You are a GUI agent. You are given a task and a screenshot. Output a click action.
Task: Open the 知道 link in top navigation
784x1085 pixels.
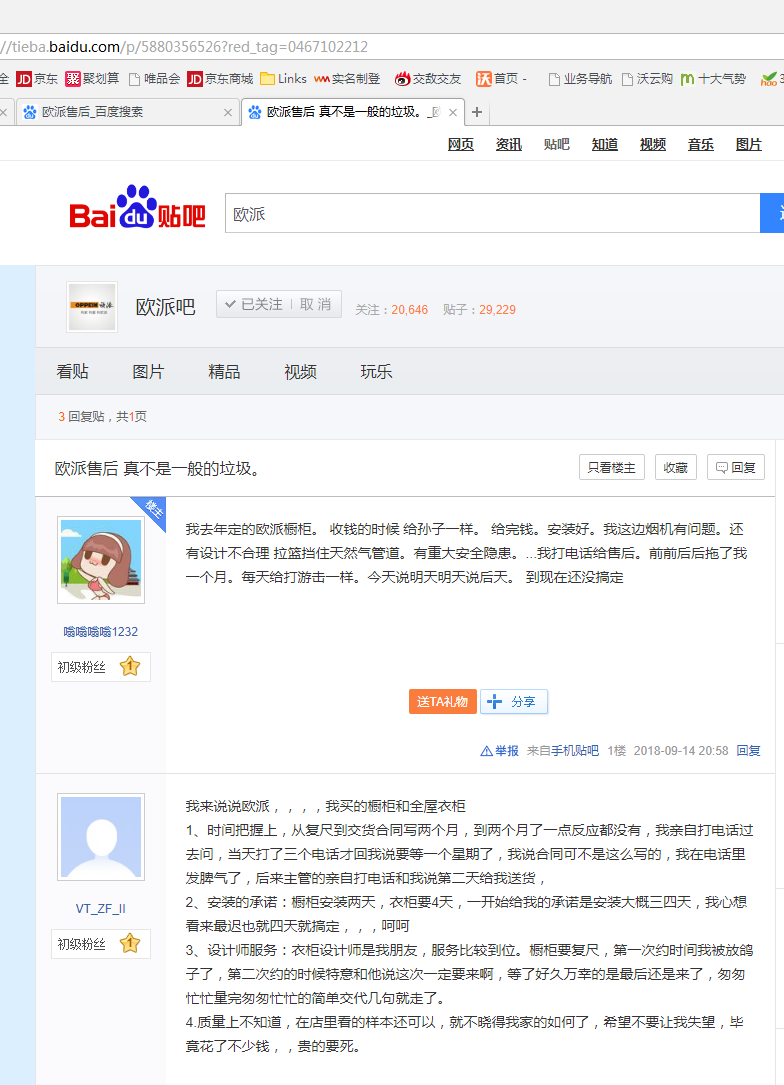coord(604,144)
